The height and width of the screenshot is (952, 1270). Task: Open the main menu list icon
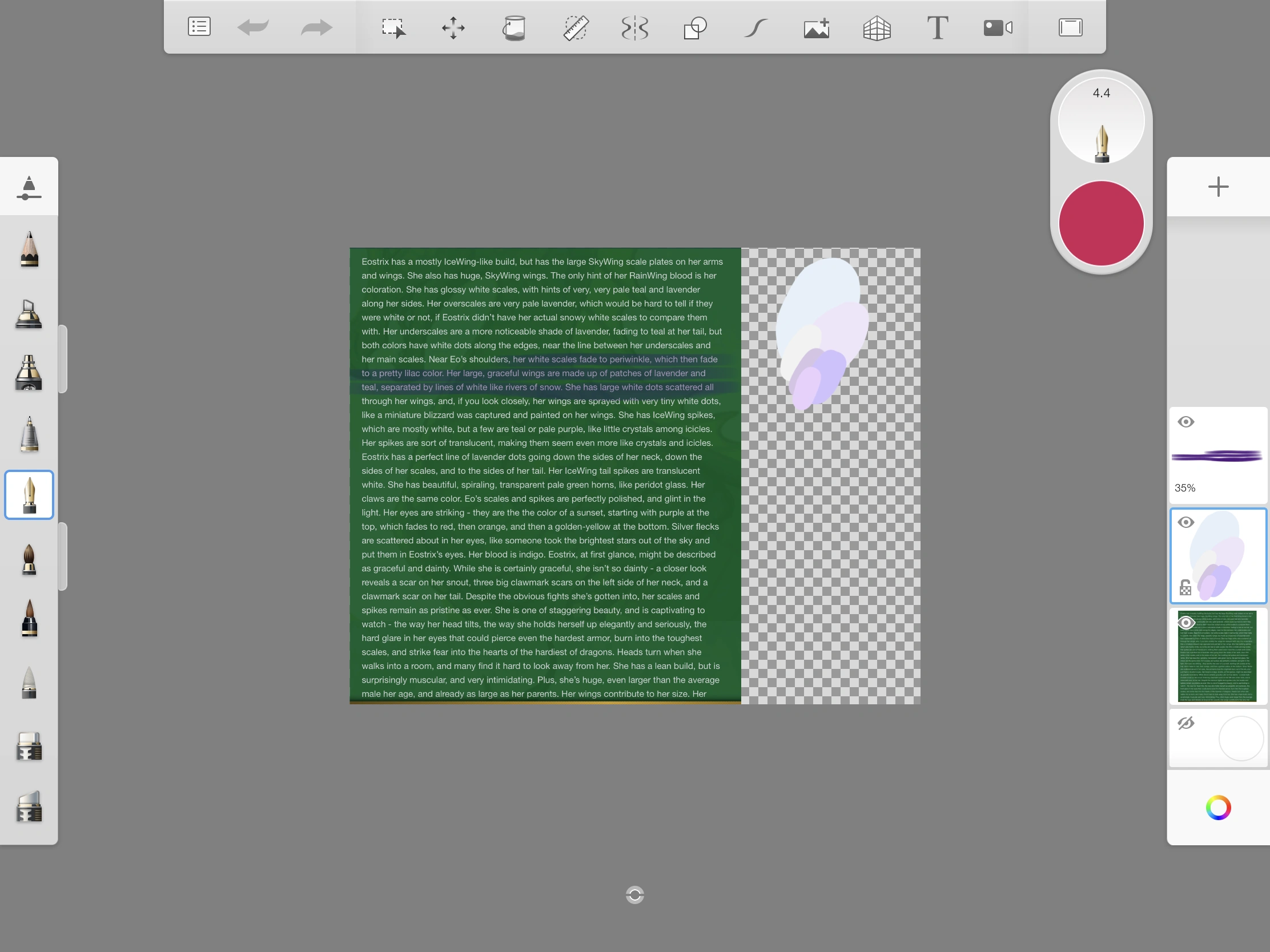click(x=199, y=27)
